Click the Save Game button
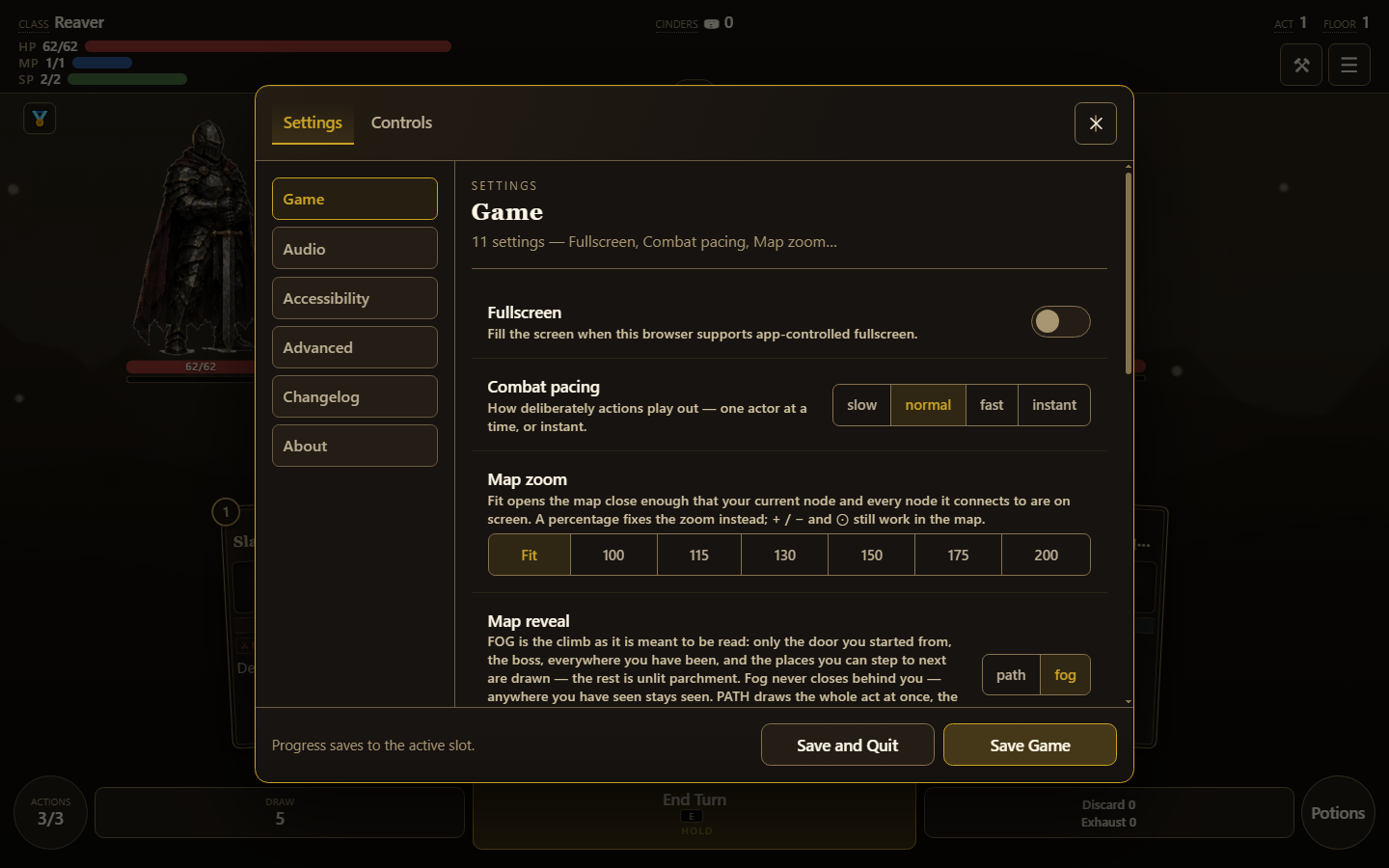 click(x=1030, y=745)
